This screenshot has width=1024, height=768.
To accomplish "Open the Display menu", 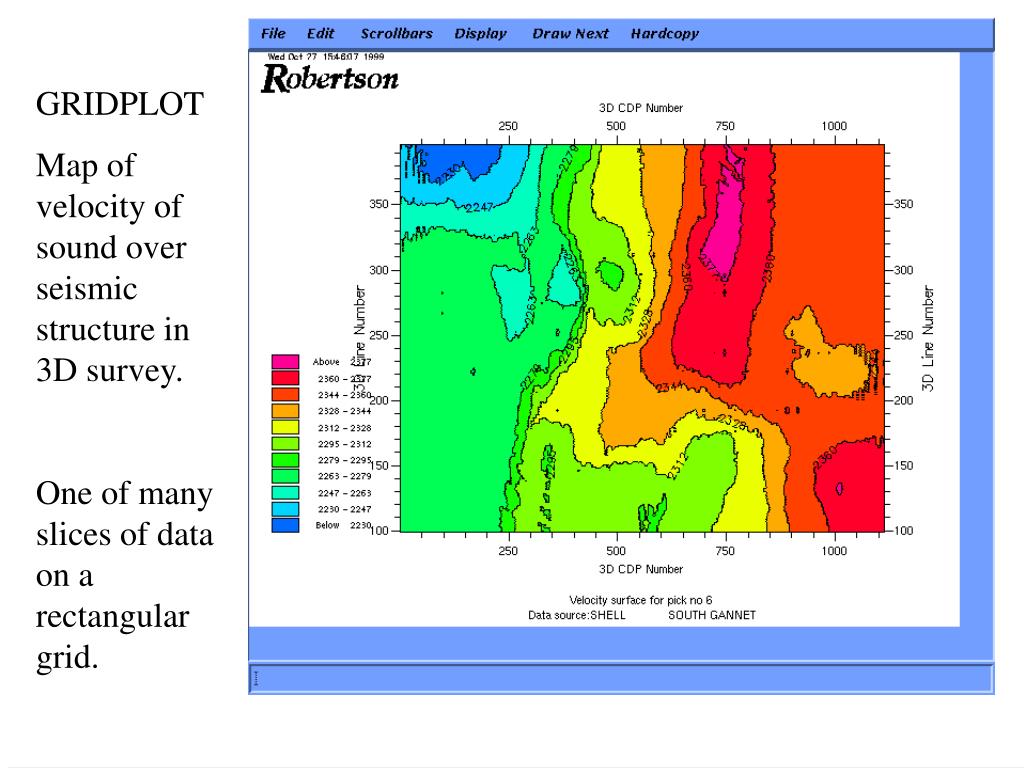I will [x=480, y=34].
